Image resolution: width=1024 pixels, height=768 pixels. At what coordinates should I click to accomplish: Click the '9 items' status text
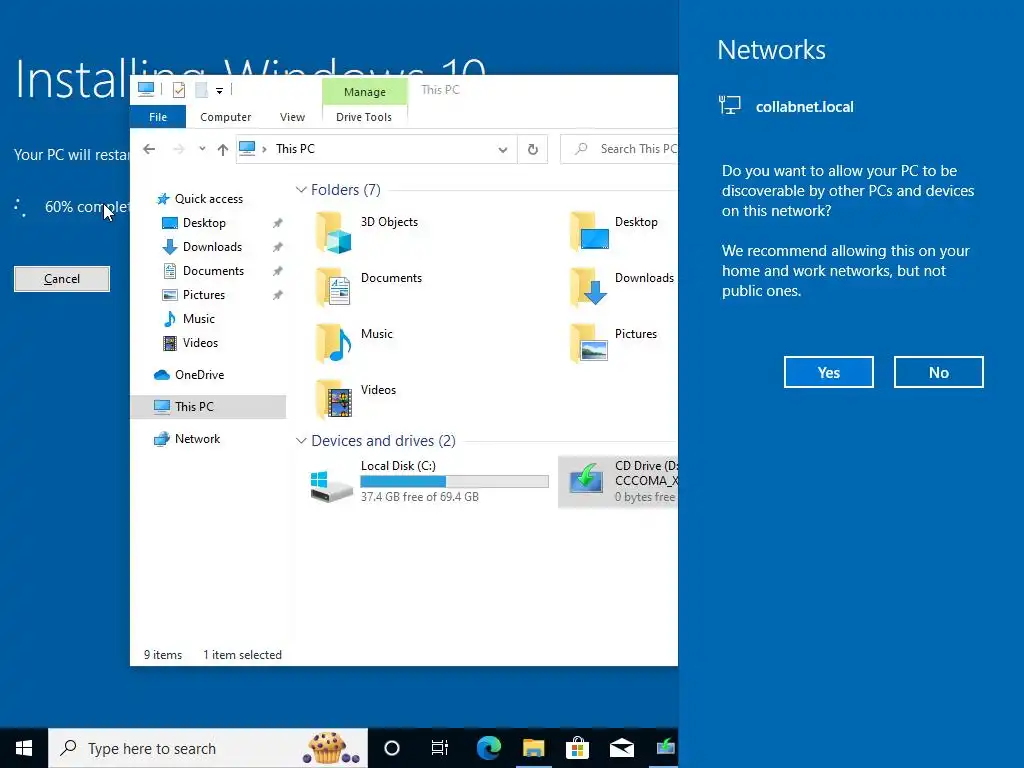pyautogui.click(x=163, y=655)
